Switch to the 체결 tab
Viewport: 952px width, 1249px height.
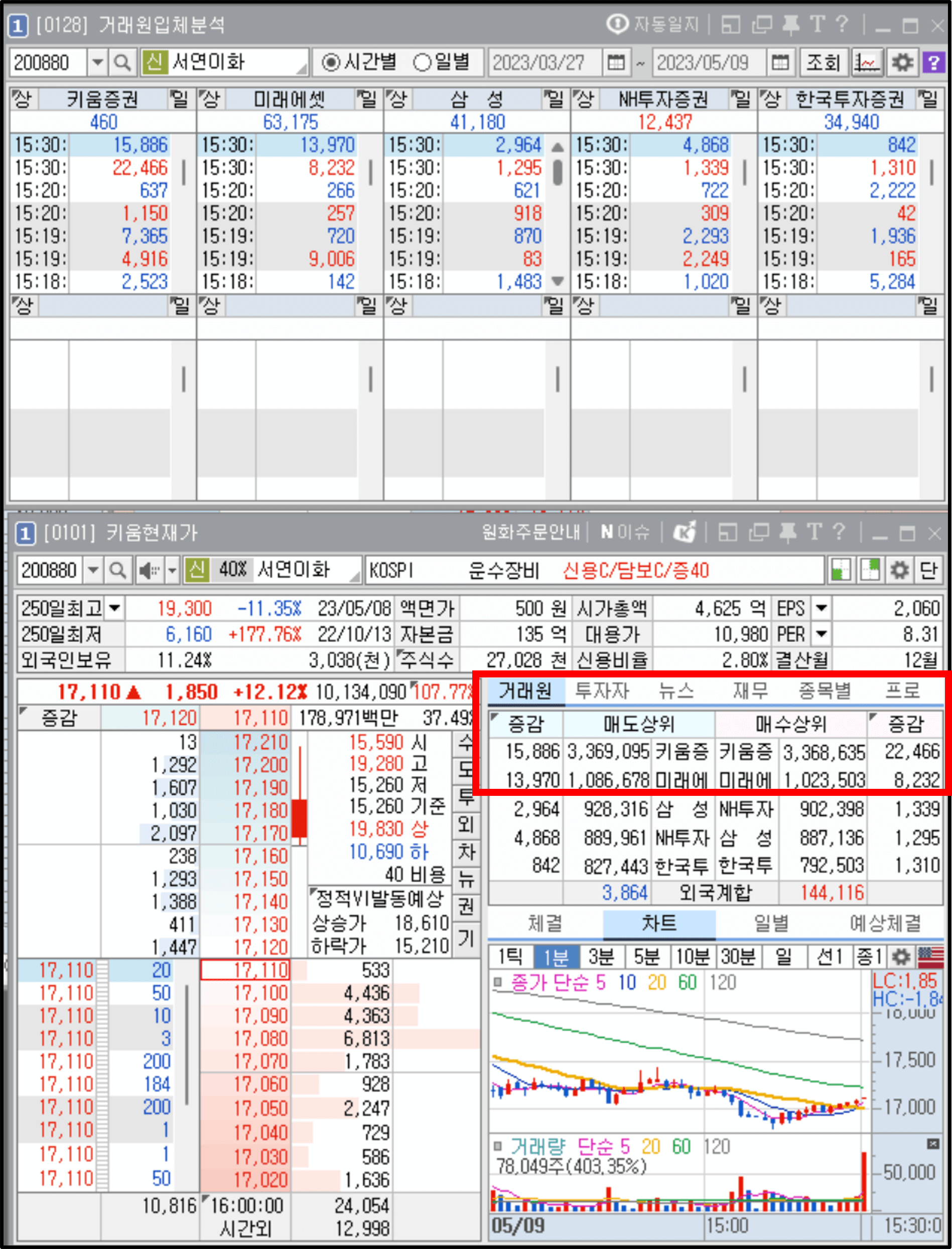pyautogui.click(x=545, y=924)
